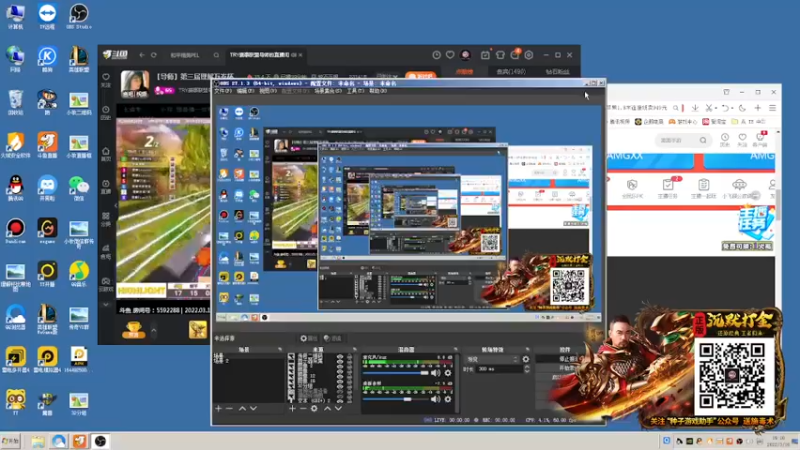Remove the selected scene with minus icon

click(x=229, y=409)
